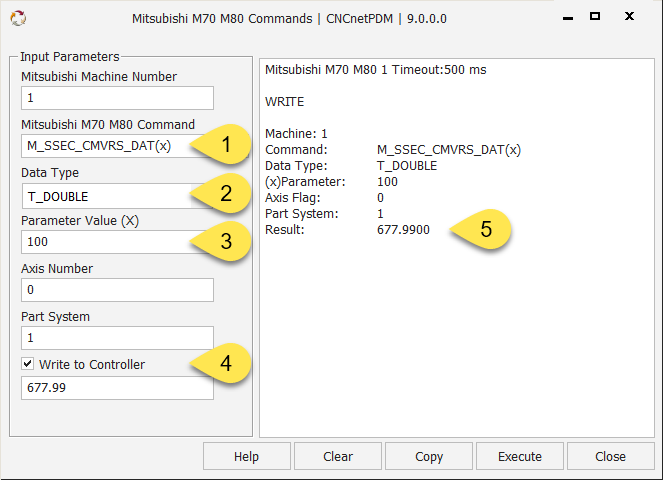Click the Part System line in output
This screenshot has width=663, height=480.
tap(324, 214)
